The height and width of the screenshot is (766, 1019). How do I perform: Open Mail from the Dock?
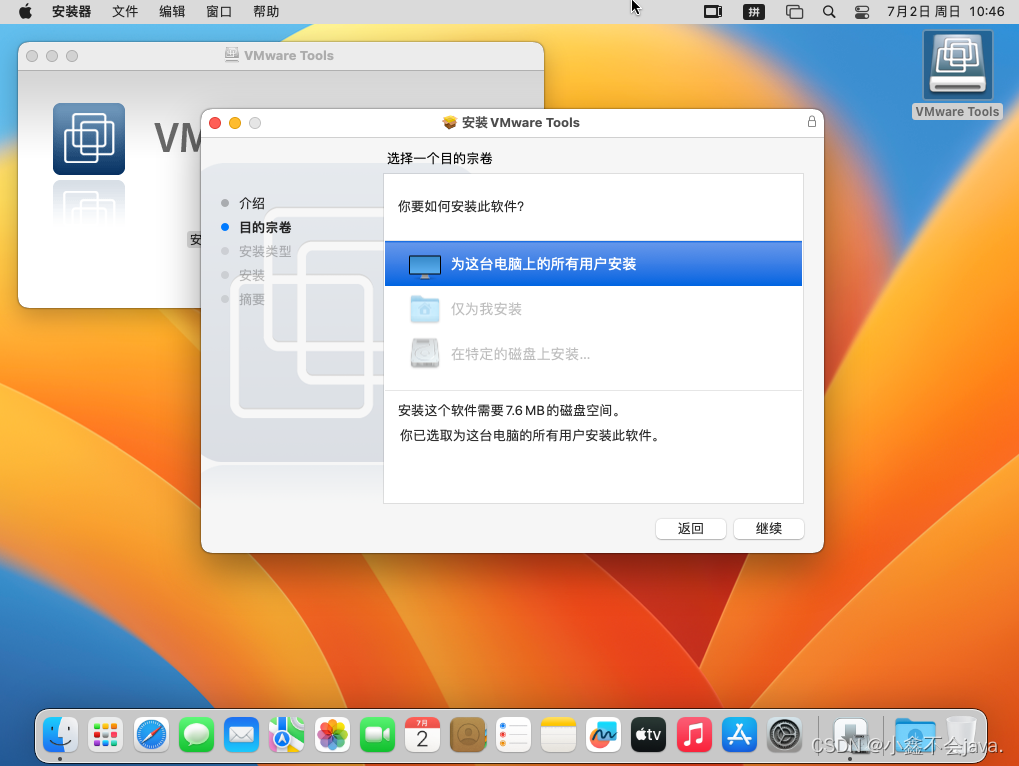(x=242, y=735)
